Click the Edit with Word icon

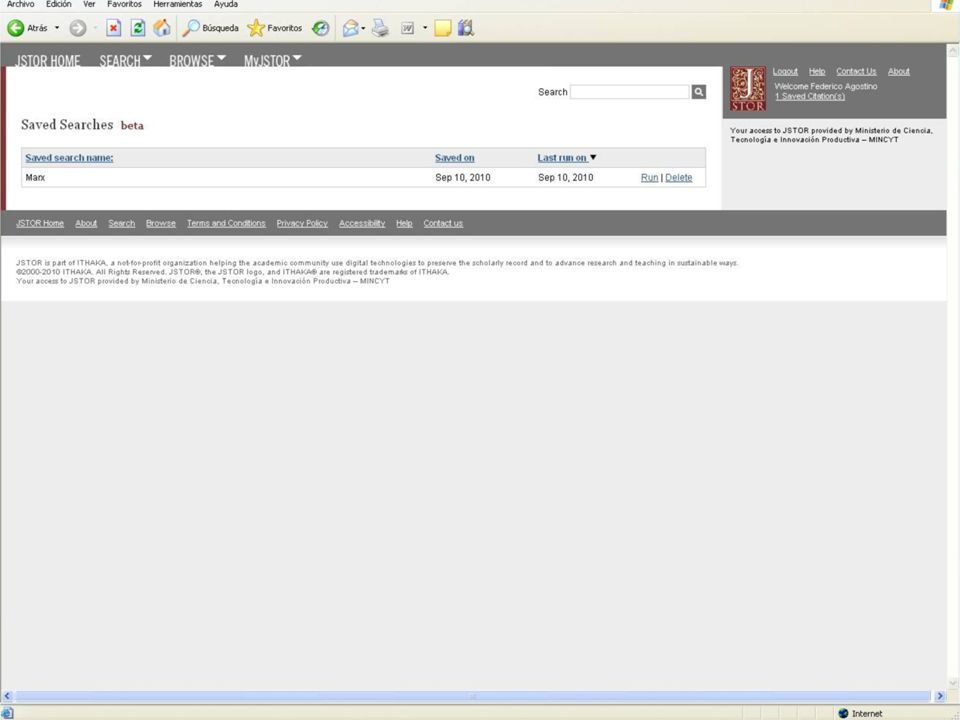tap(407, 28)
